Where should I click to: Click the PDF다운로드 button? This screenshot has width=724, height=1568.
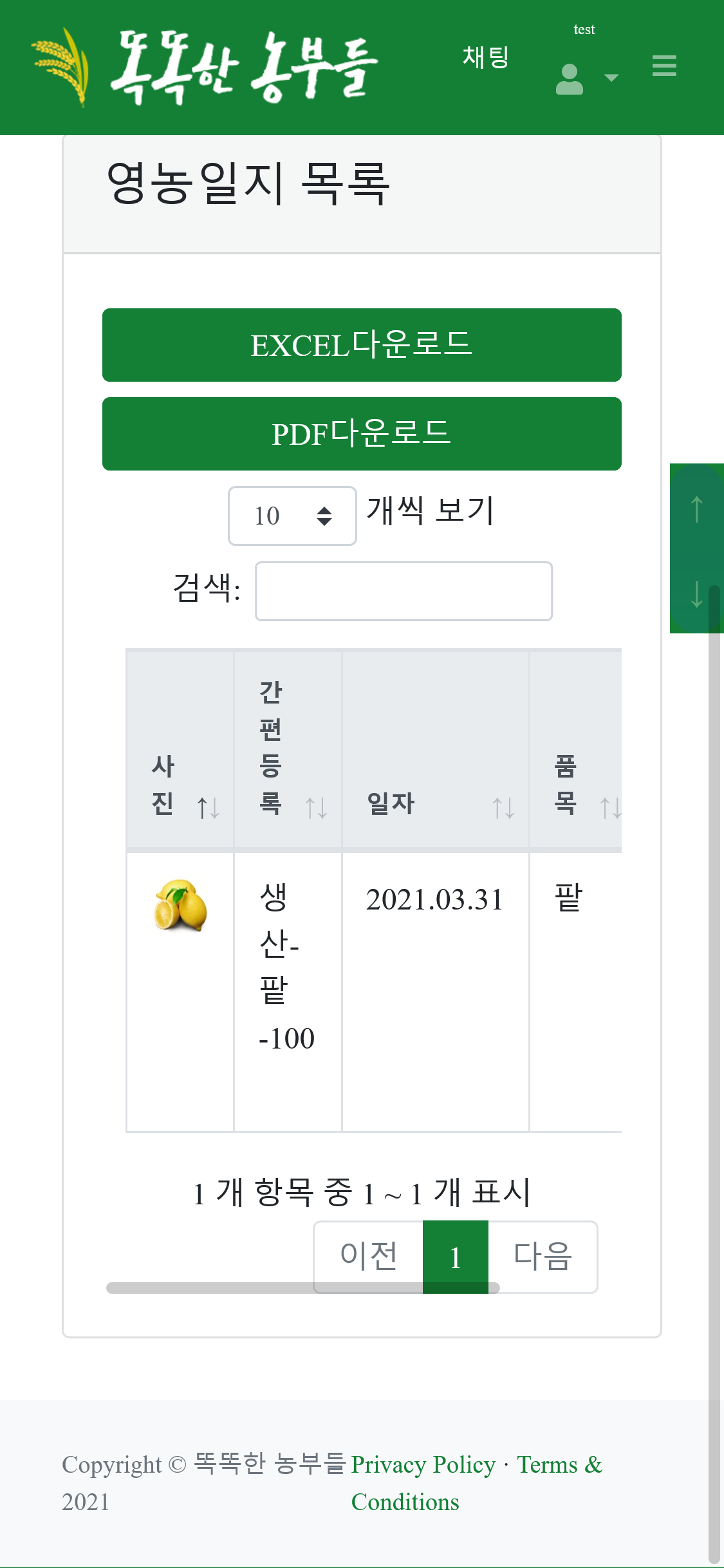[x=362, y=434]
